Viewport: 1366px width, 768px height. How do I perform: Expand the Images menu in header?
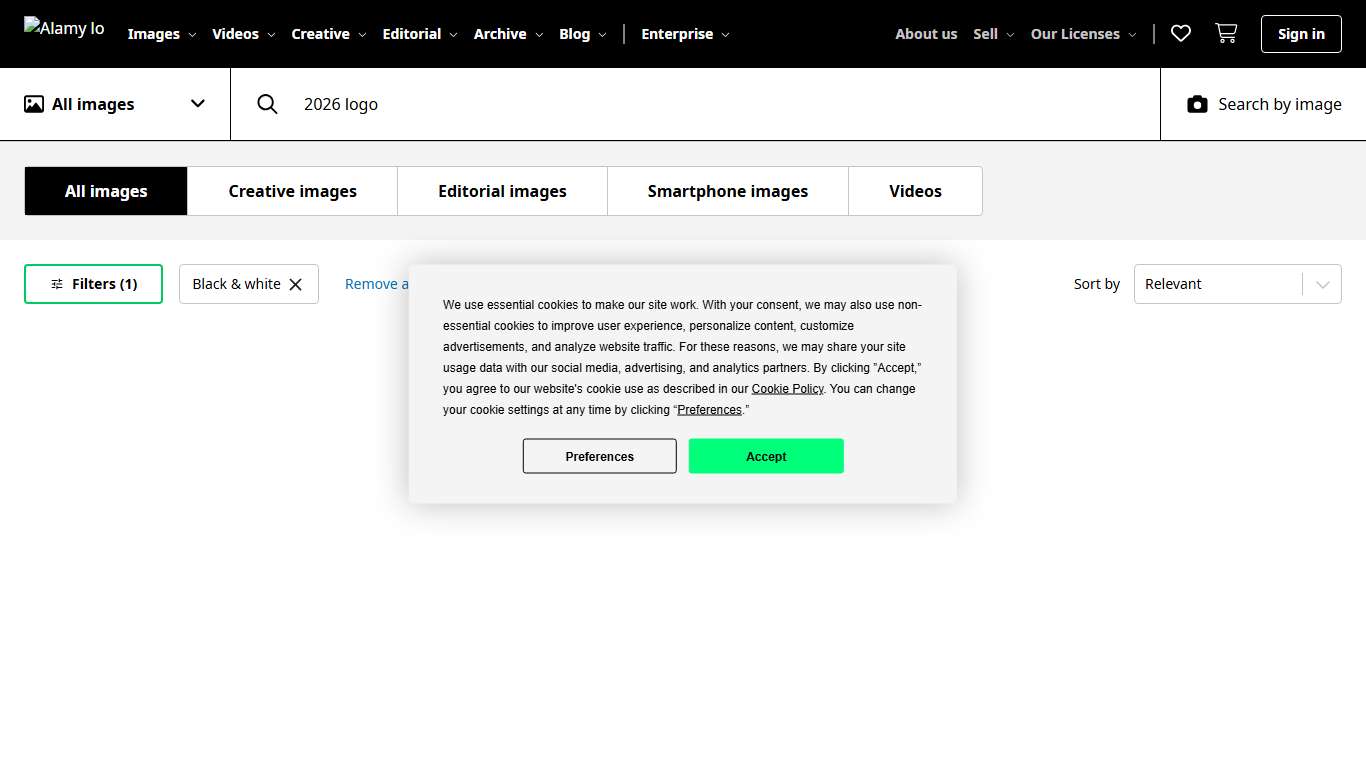coord(162,34)
